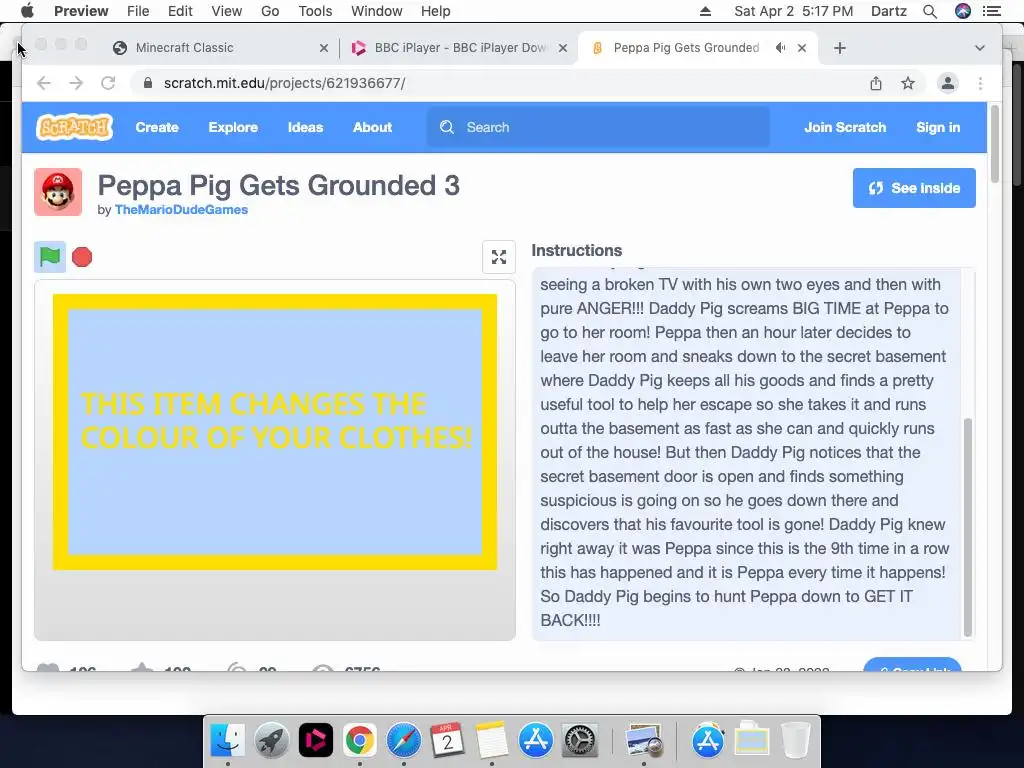The image size is (1024, 768).
Task: Reload the page
Action: [x=108, y=83]
